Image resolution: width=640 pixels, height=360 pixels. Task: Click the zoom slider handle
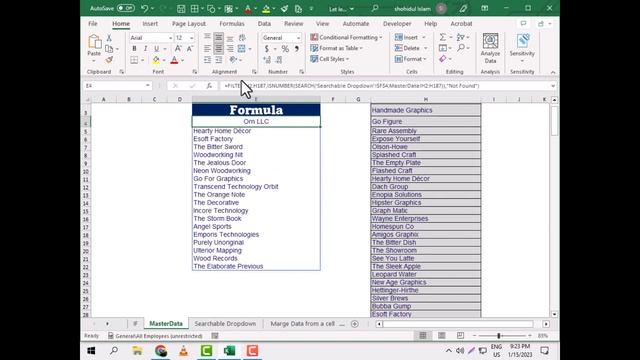click(499, 336)
